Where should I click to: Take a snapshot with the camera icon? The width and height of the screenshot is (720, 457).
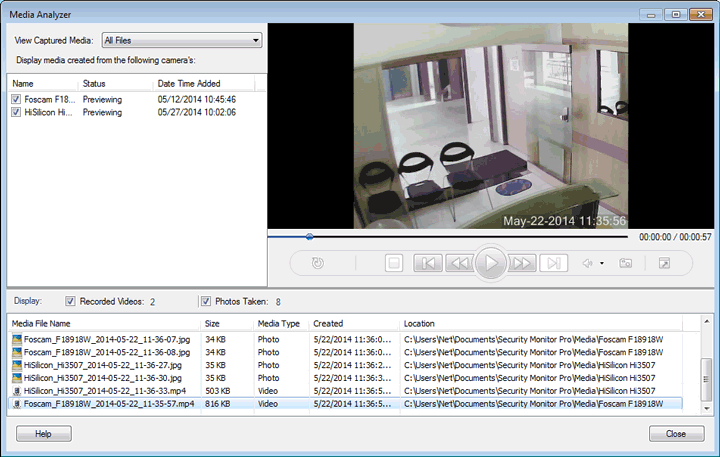click(x=625, y=263)
